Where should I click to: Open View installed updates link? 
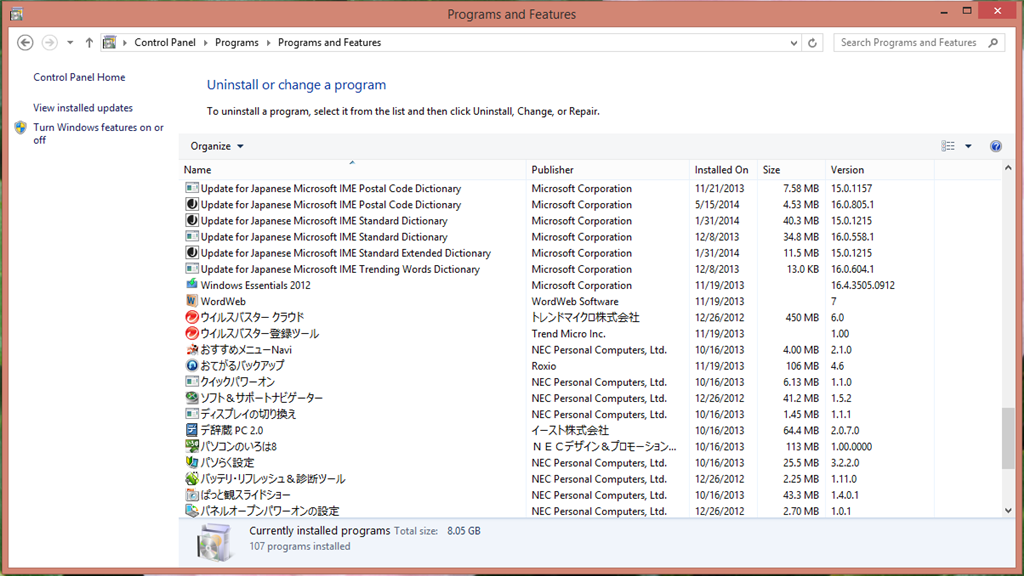(83, 108)
